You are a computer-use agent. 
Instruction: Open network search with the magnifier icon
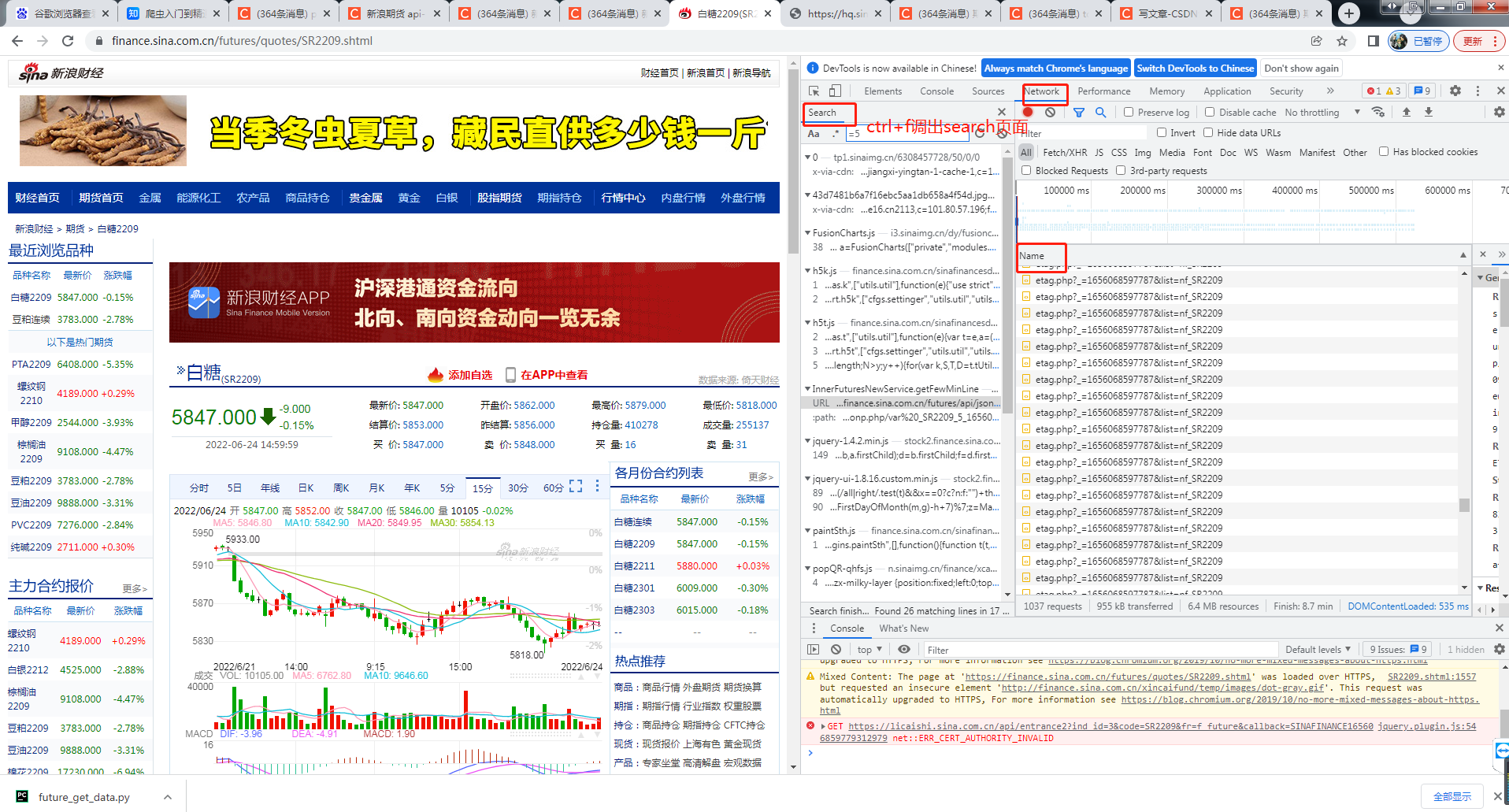click(x=1100, y=113)
